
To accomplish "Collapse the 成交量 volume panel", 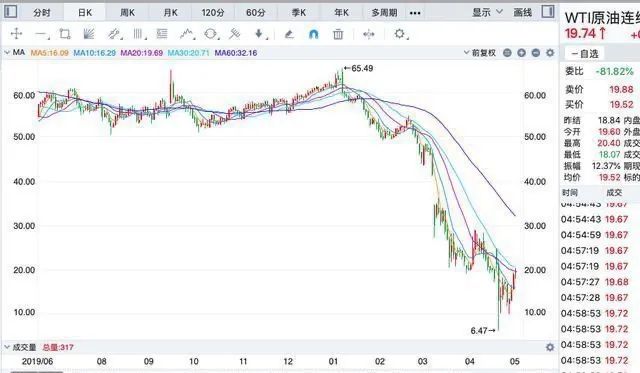I will (x=7, y=347).
